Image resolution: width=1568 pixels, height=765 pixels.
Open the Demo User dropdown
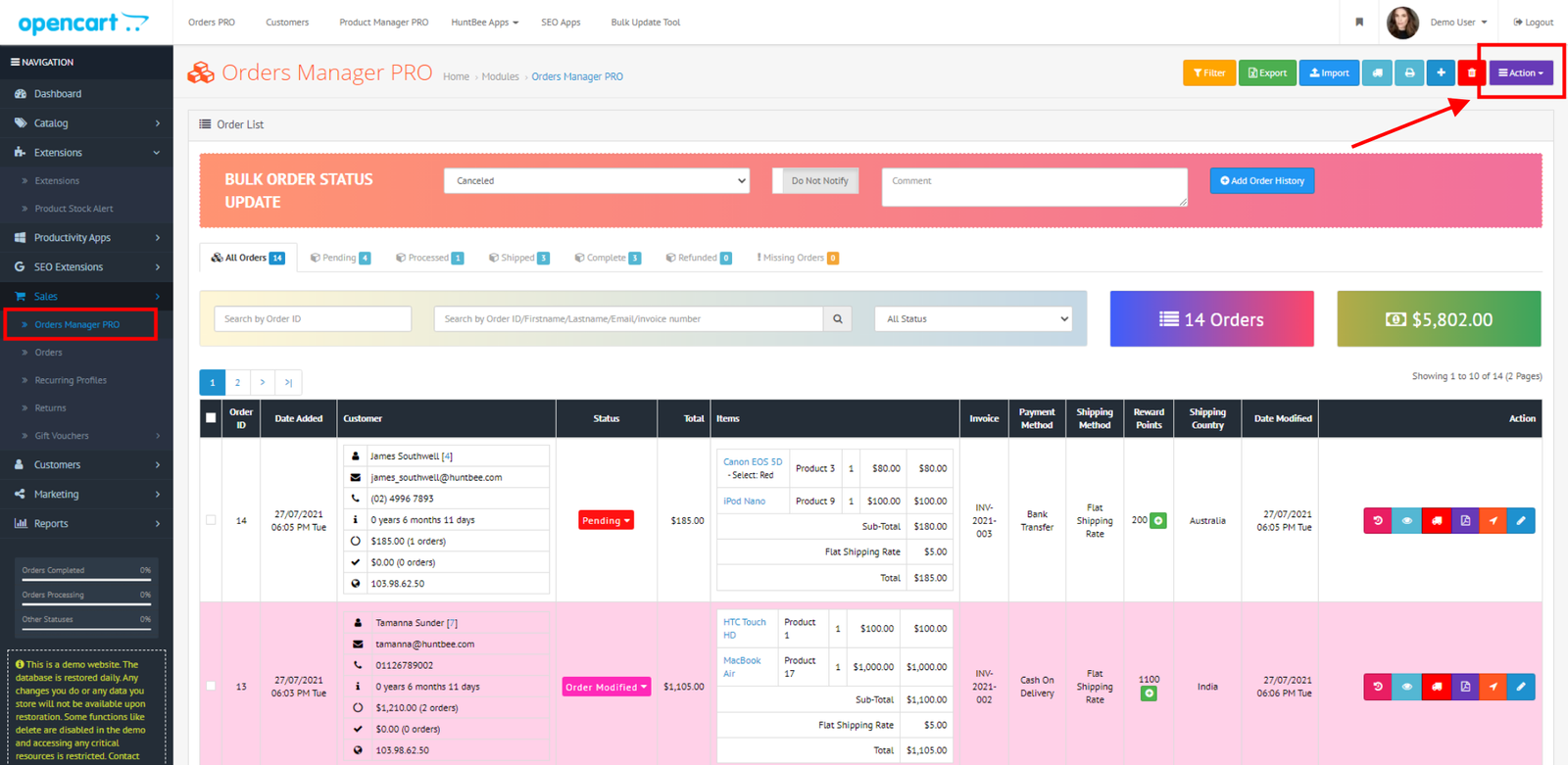[x=1458, y=22]
